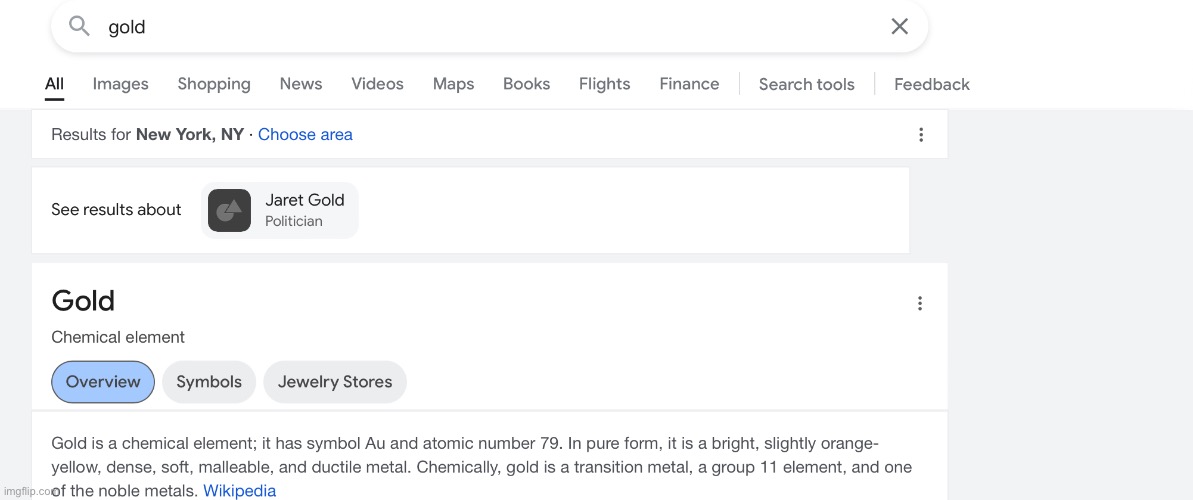Select the Overview chip
This screenshot has height=500, width=1193.
point(103,382)
